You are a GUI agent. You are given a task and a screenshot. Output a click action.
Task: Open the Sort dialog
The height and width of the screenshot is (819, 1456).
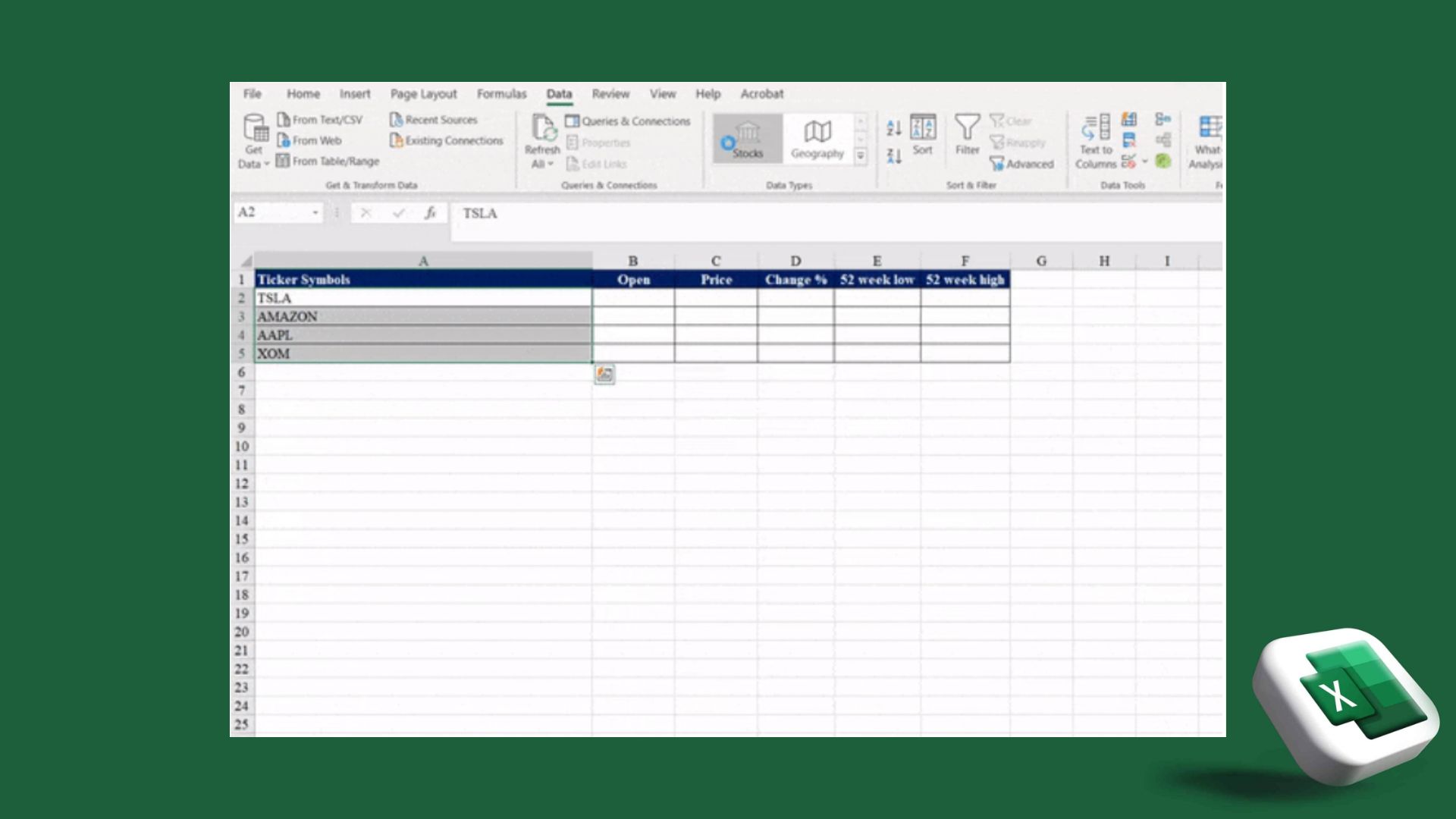click(923, 135)
